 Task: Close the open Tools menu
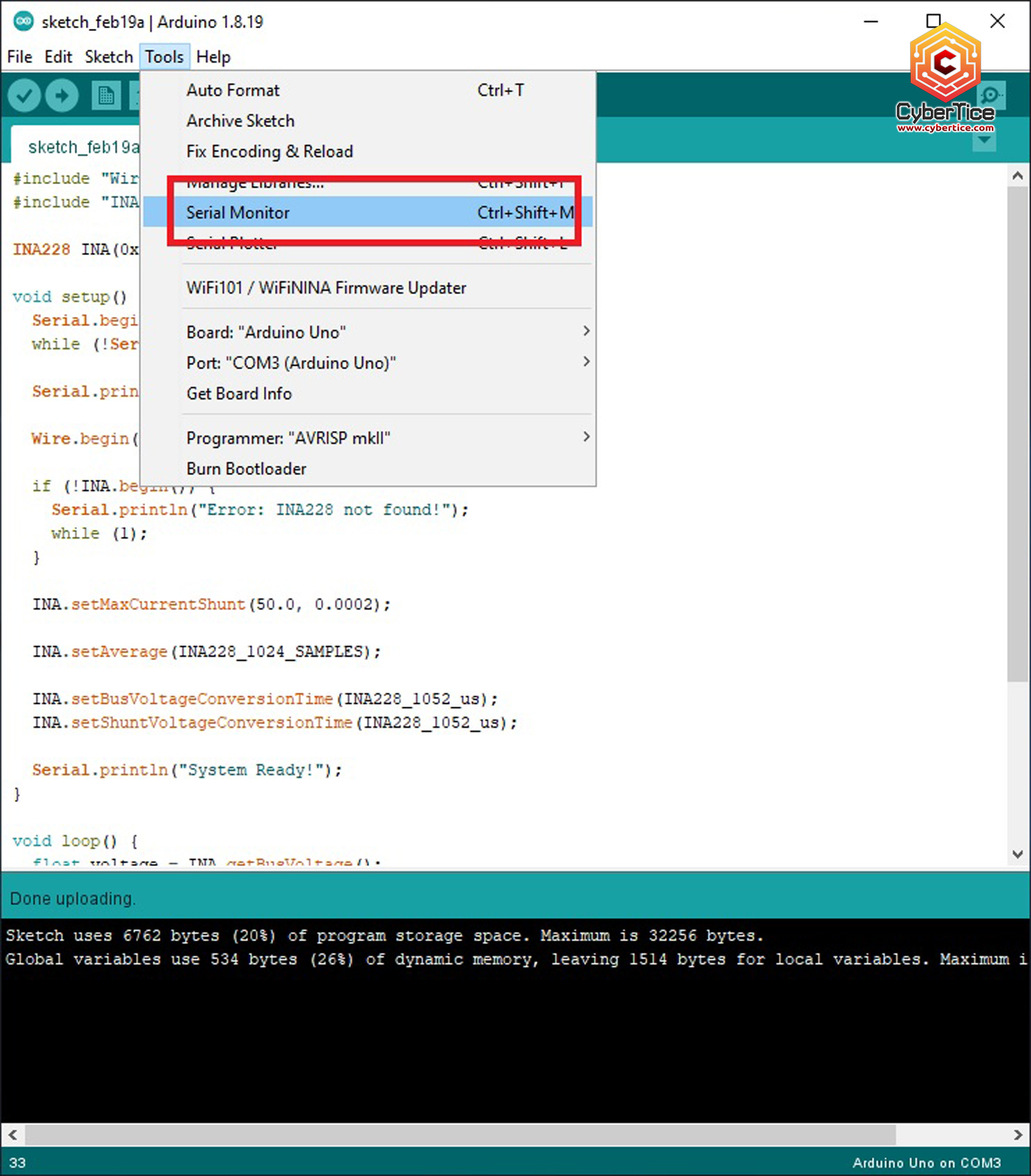click(x=164, y=57)
